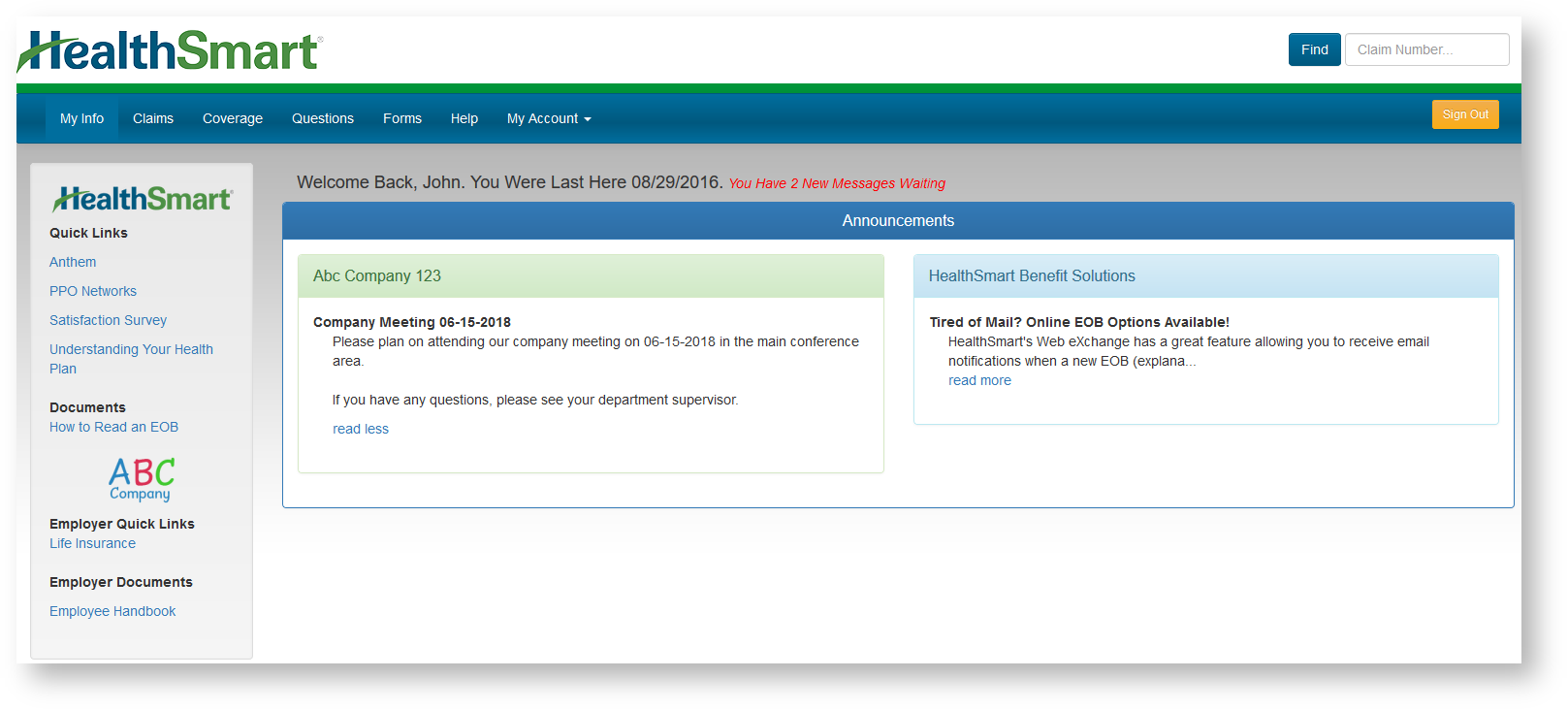
Task: Click the 'Employer Documents' heading
Action: (121, 582)
